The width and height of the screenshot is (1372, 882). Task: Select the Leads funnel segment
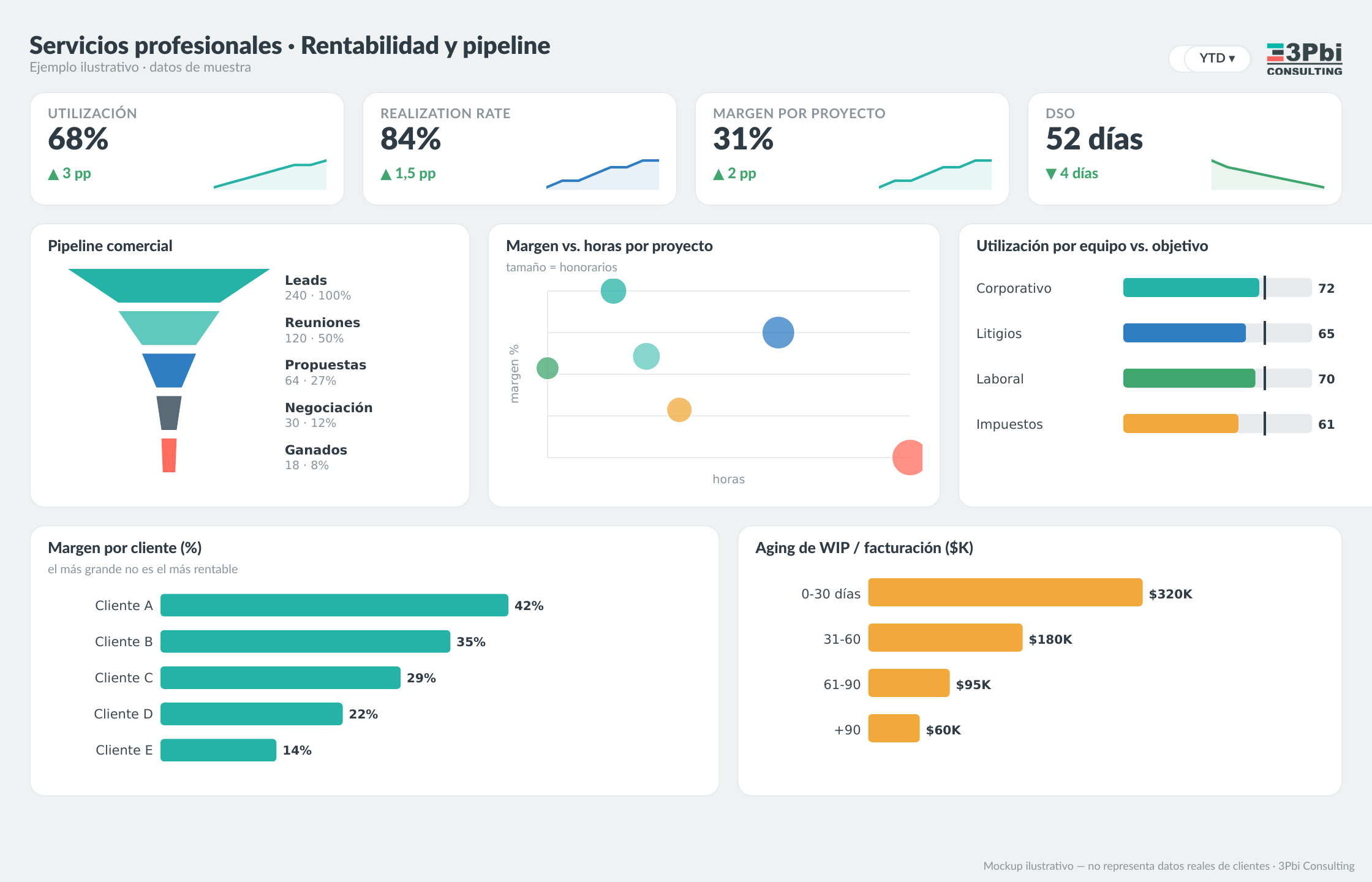point(169,285)
